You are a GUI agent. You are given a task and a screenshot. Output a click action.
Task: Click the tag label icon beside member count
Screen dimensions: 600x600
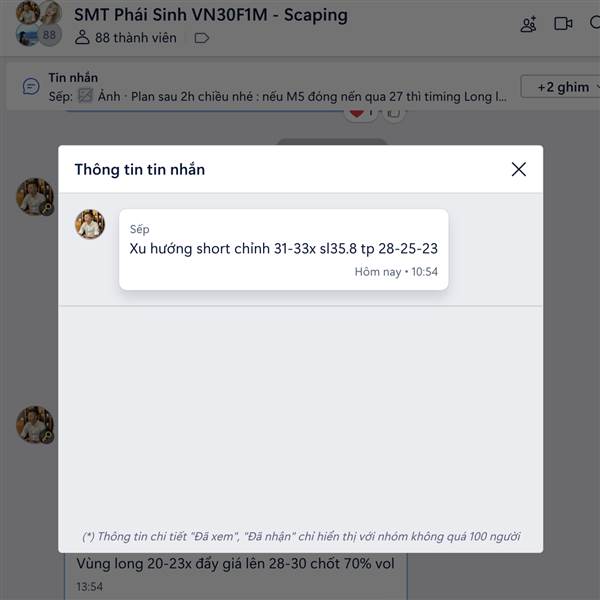[x=202, y=38]
